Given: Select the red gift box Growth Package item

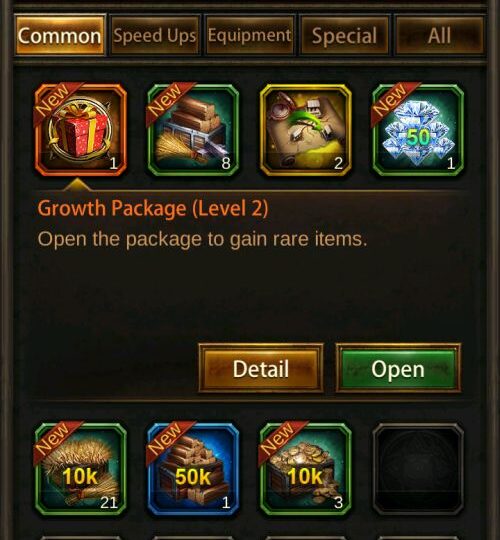Looking at the screenshot, I should 81,130.
